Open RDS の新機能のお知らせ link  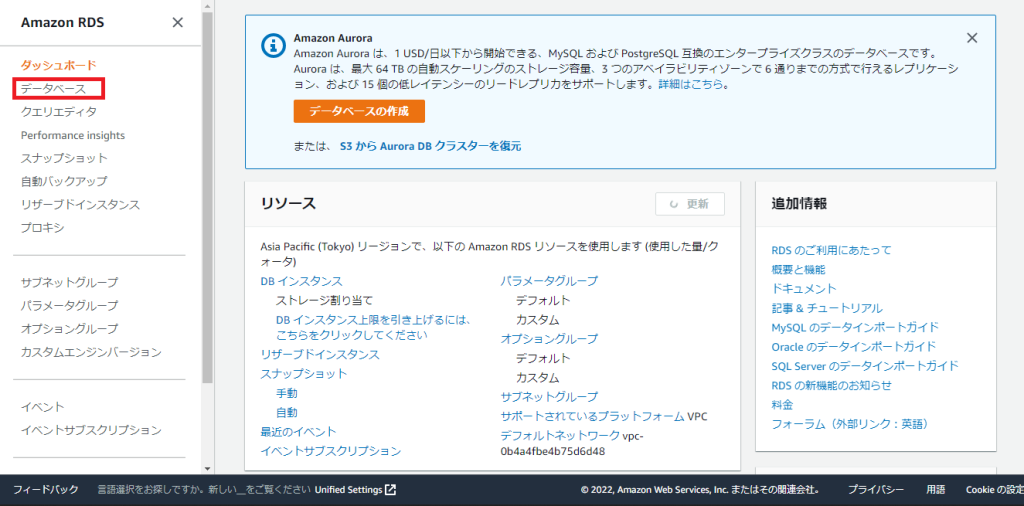(831, 385)
